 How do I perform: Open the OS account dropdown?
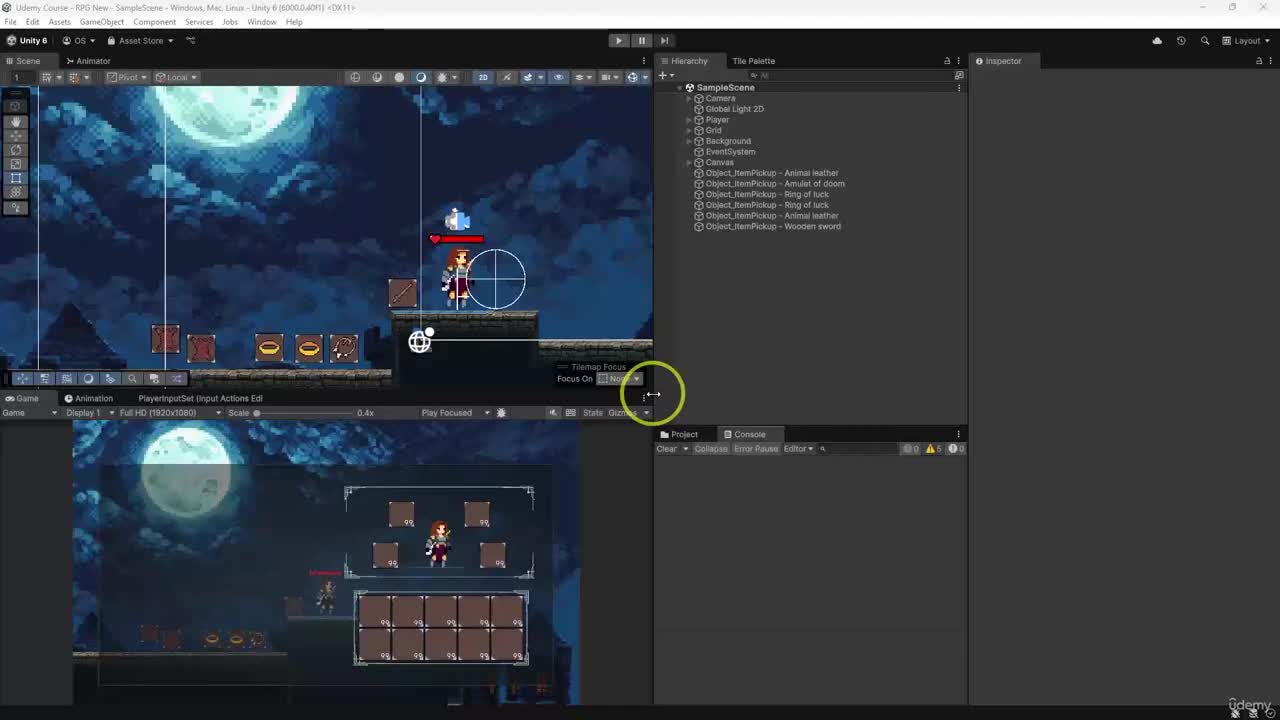click(79, 41)
